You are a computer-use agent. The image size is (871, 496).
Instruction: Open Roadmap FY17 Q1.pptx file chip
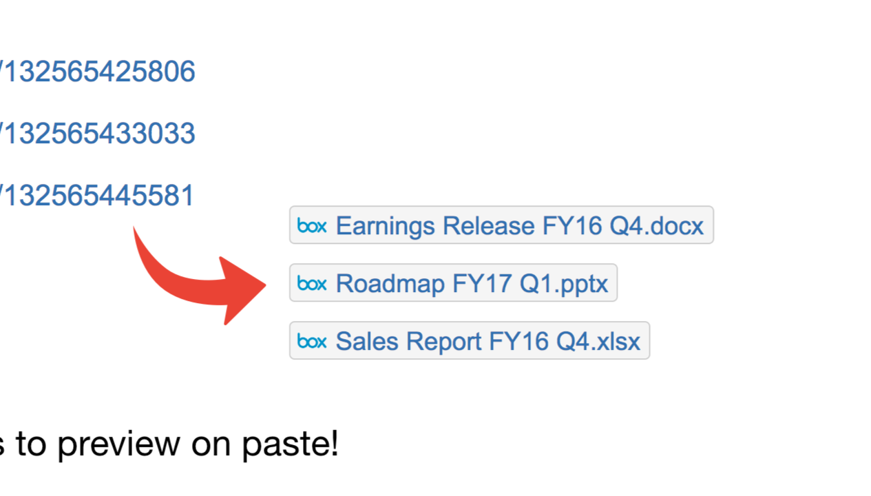[471, 284]
